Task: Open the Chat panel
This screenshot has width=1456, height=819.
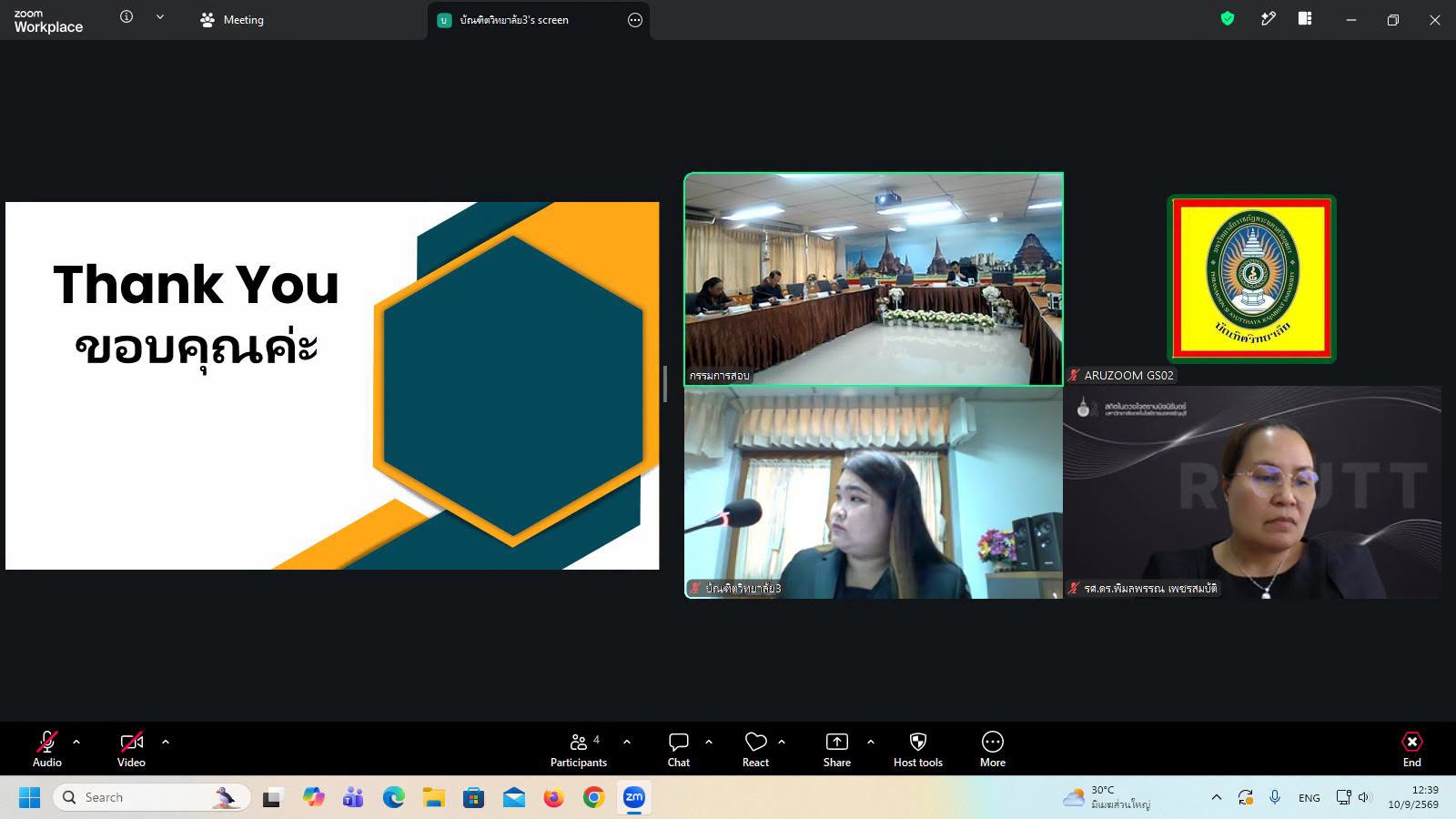Action: point(679,750)
